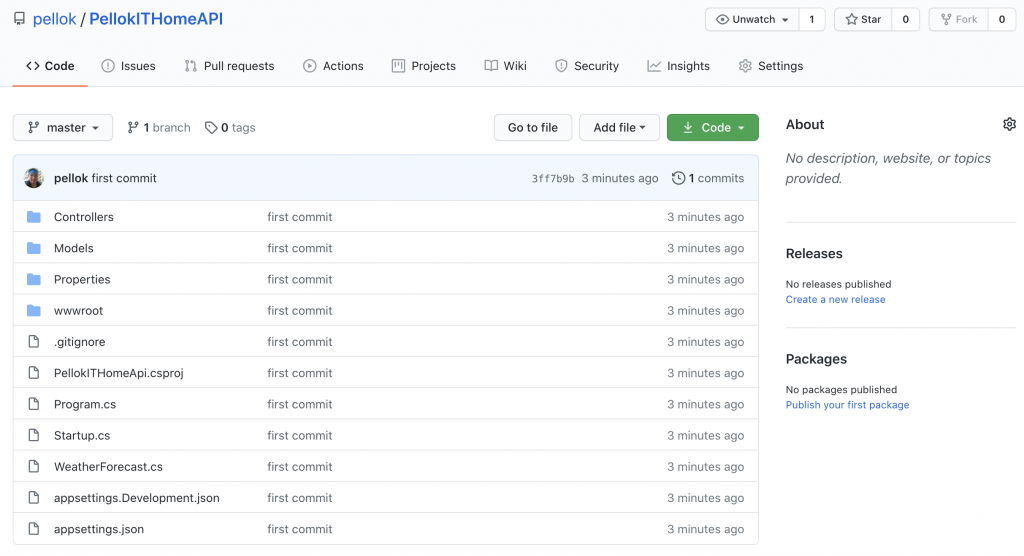Open the master branch dropdown
This screenshot has height=556, width=1024.
point(63,127)
